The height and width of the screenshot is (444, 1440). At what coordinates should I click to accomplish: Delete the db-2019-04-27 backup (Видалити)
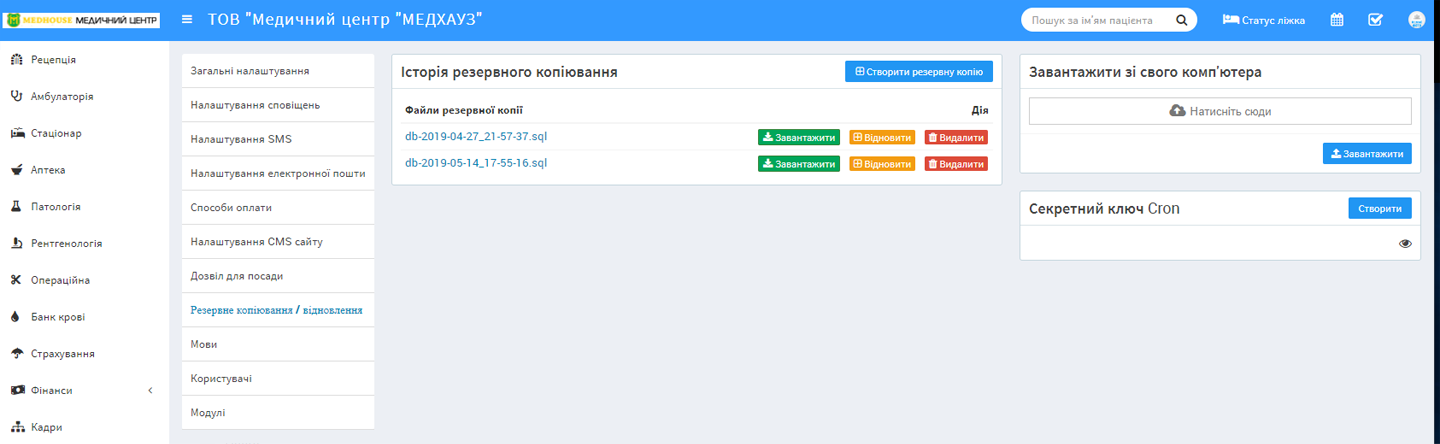[956, 137]
